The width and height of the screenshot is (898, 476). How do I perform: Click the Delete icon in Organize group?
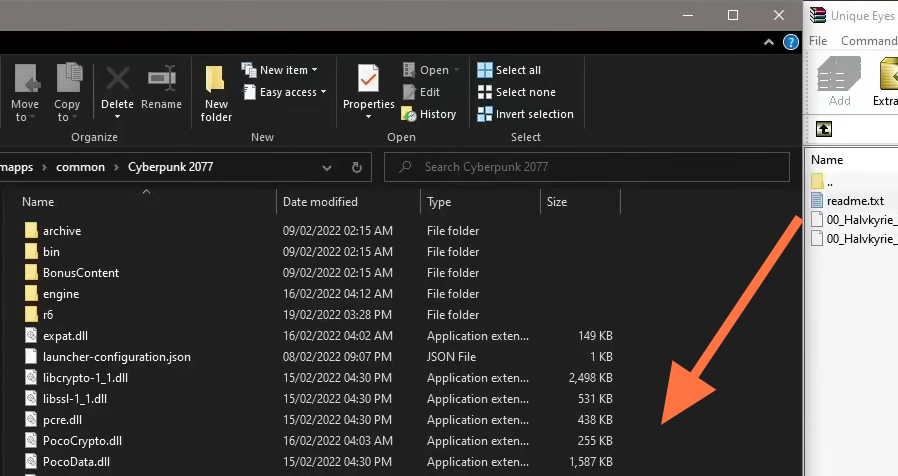pos(117,78)
